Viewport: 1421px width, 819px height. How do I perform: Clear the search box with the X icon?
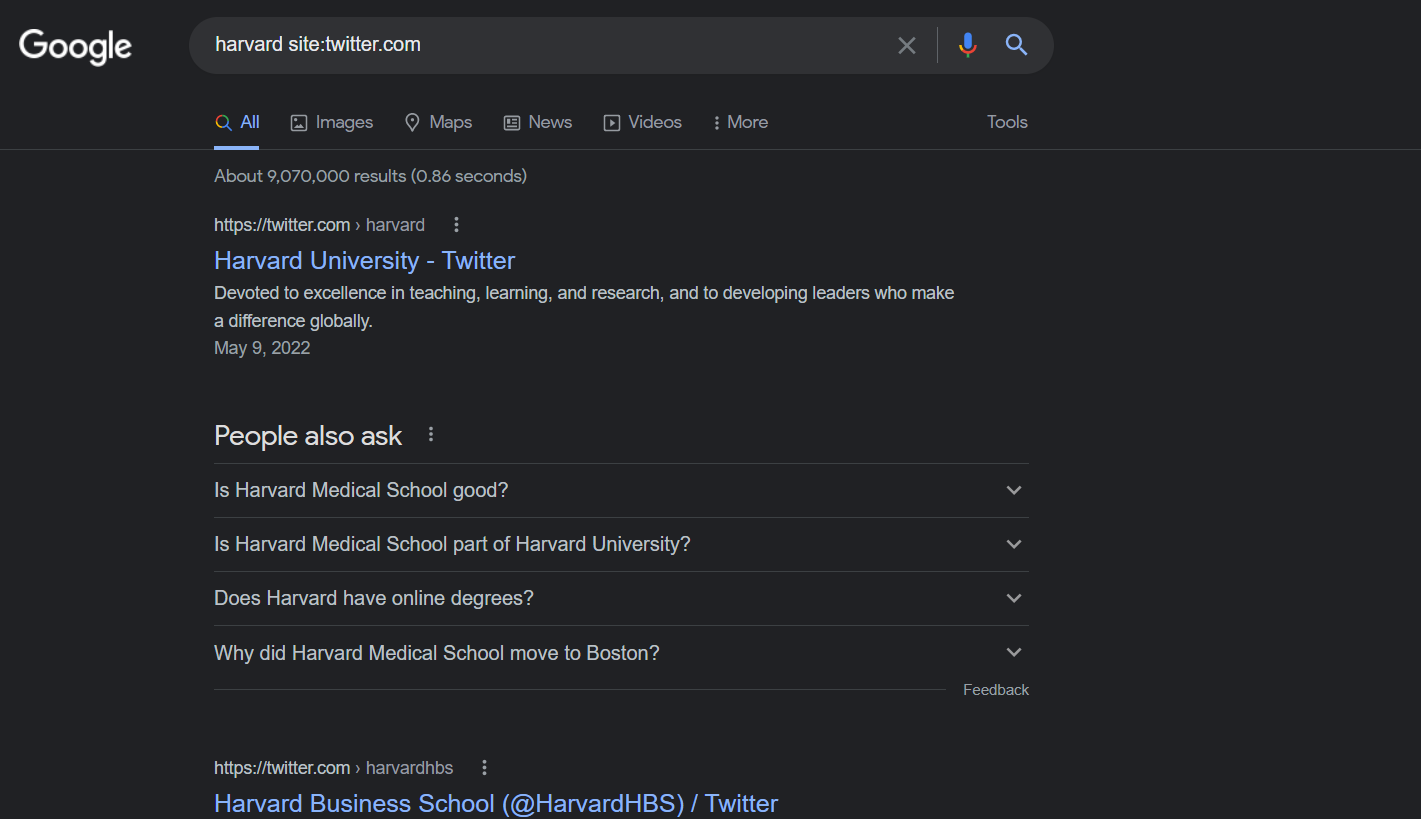906,45
